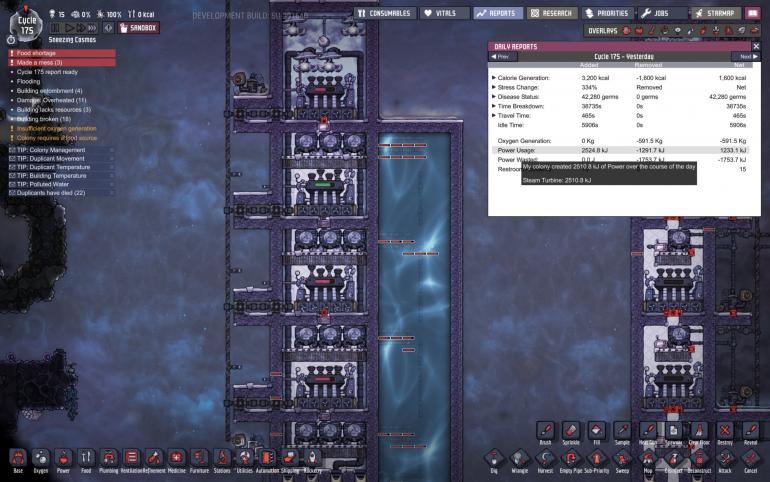Click Next in the daily reports
The image size is (770, 482).
tap(745, 57)
